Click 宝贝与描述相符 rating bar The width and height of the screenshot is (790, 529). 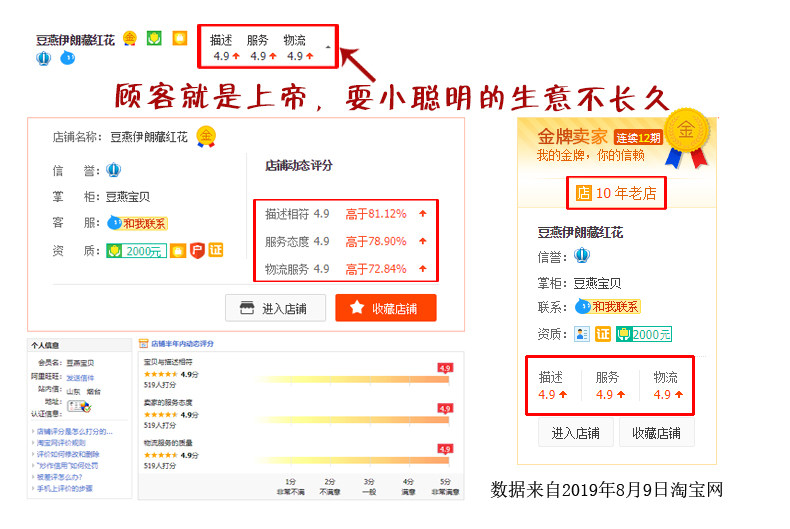[x=353, y=379]
